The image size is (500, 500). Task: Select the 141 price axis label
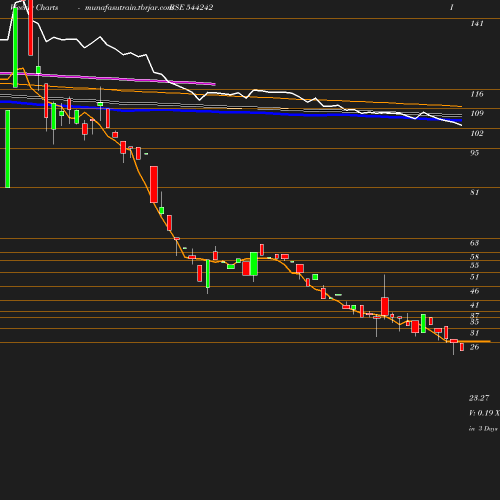pos(477,23)
